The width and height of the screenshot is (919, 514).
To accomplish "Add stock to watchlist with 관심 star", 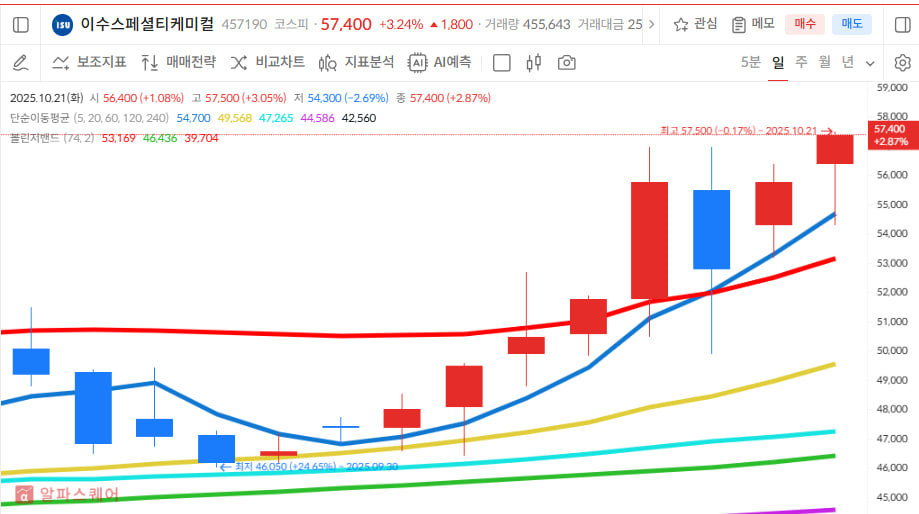I will pyautogui.click(x=696, y=24).
